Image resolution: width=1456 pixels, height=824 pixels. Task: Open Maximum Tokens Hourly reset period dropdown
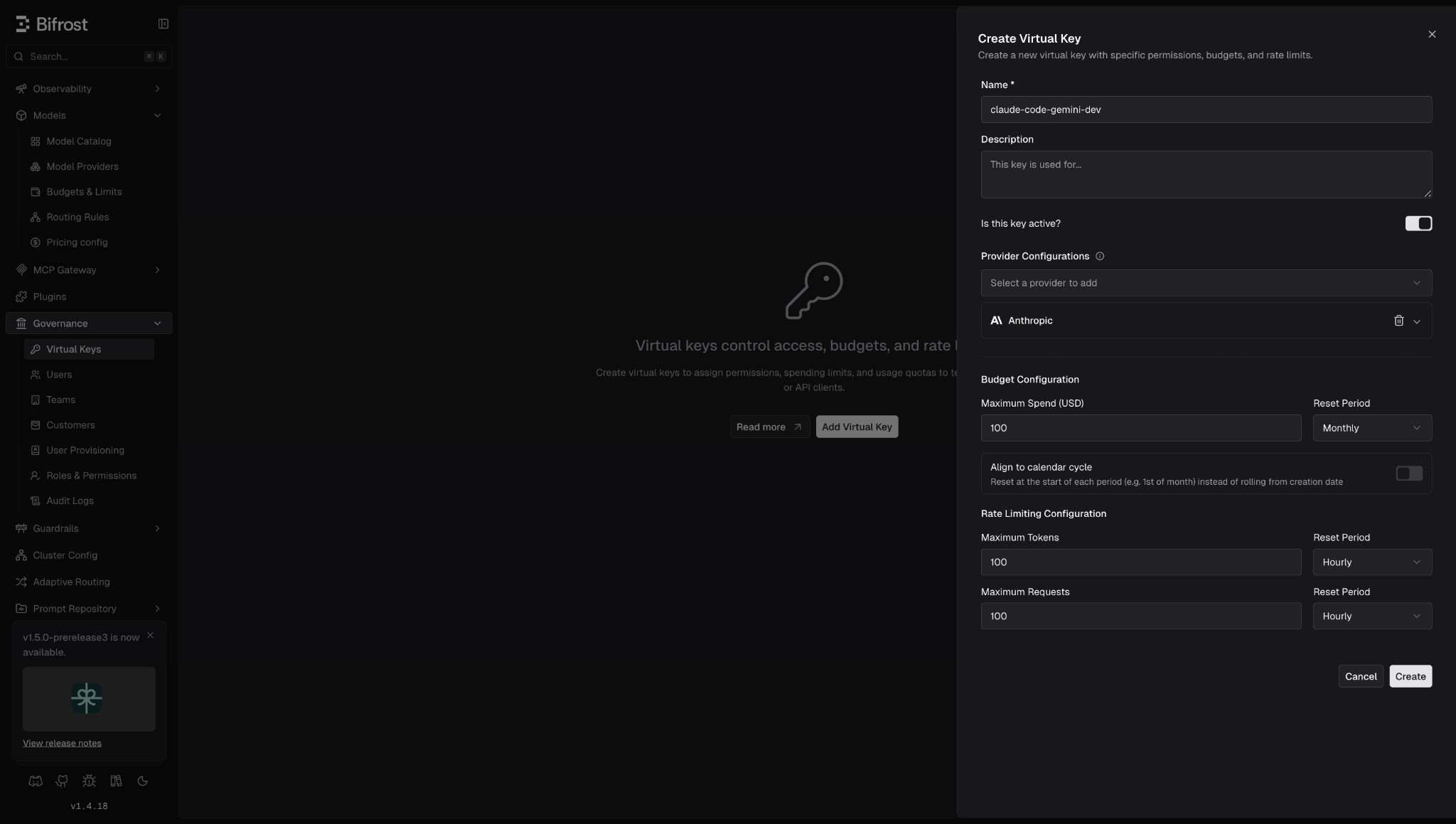(x=1372, y=562)
